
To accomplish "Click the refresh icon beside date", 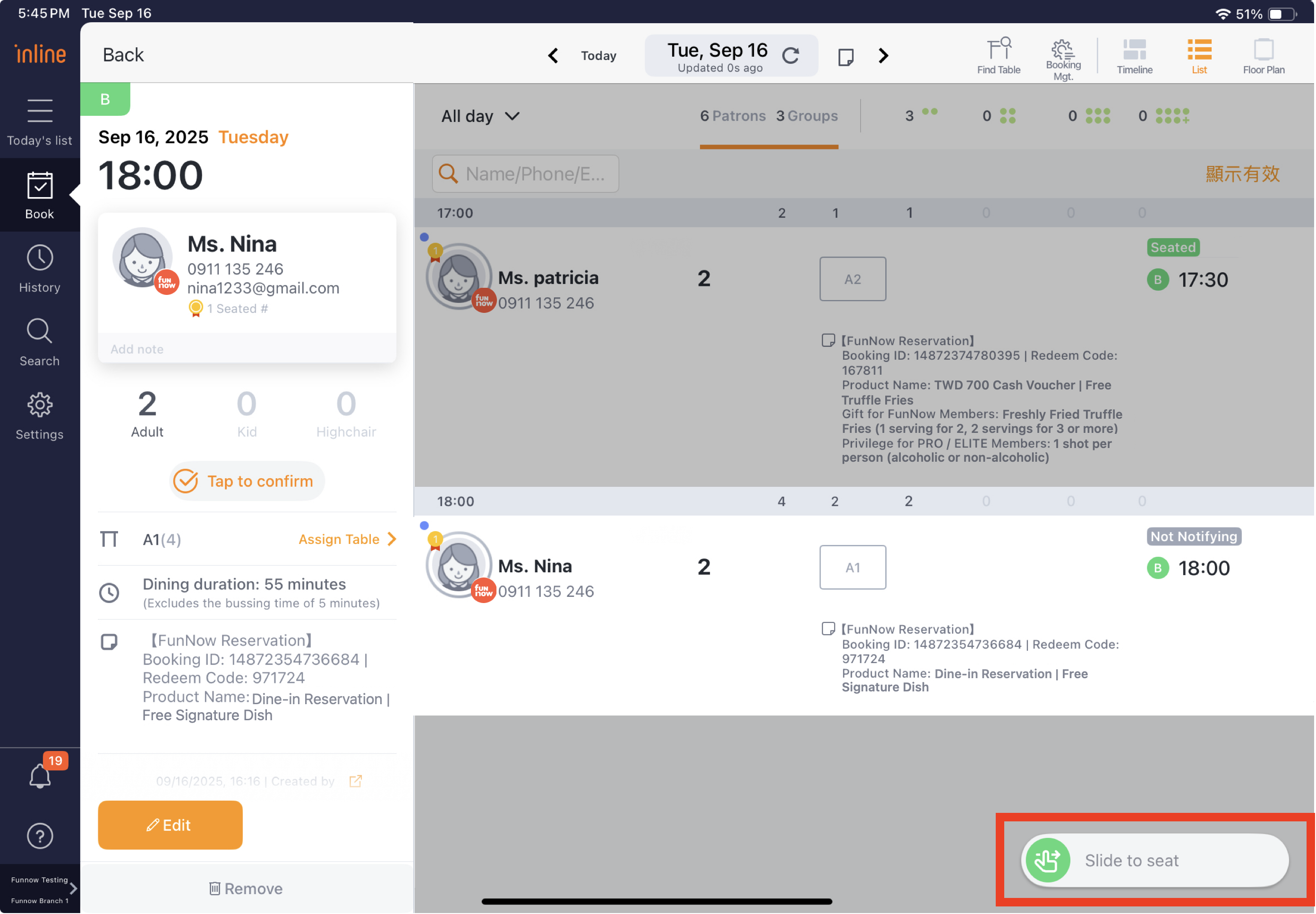I will click(791, 56).
